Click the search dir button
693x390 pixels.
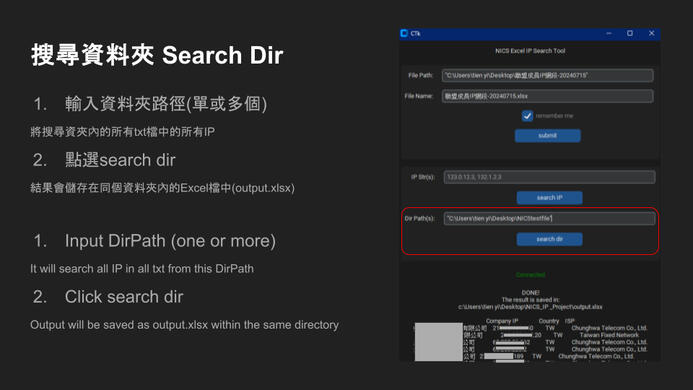549,239
